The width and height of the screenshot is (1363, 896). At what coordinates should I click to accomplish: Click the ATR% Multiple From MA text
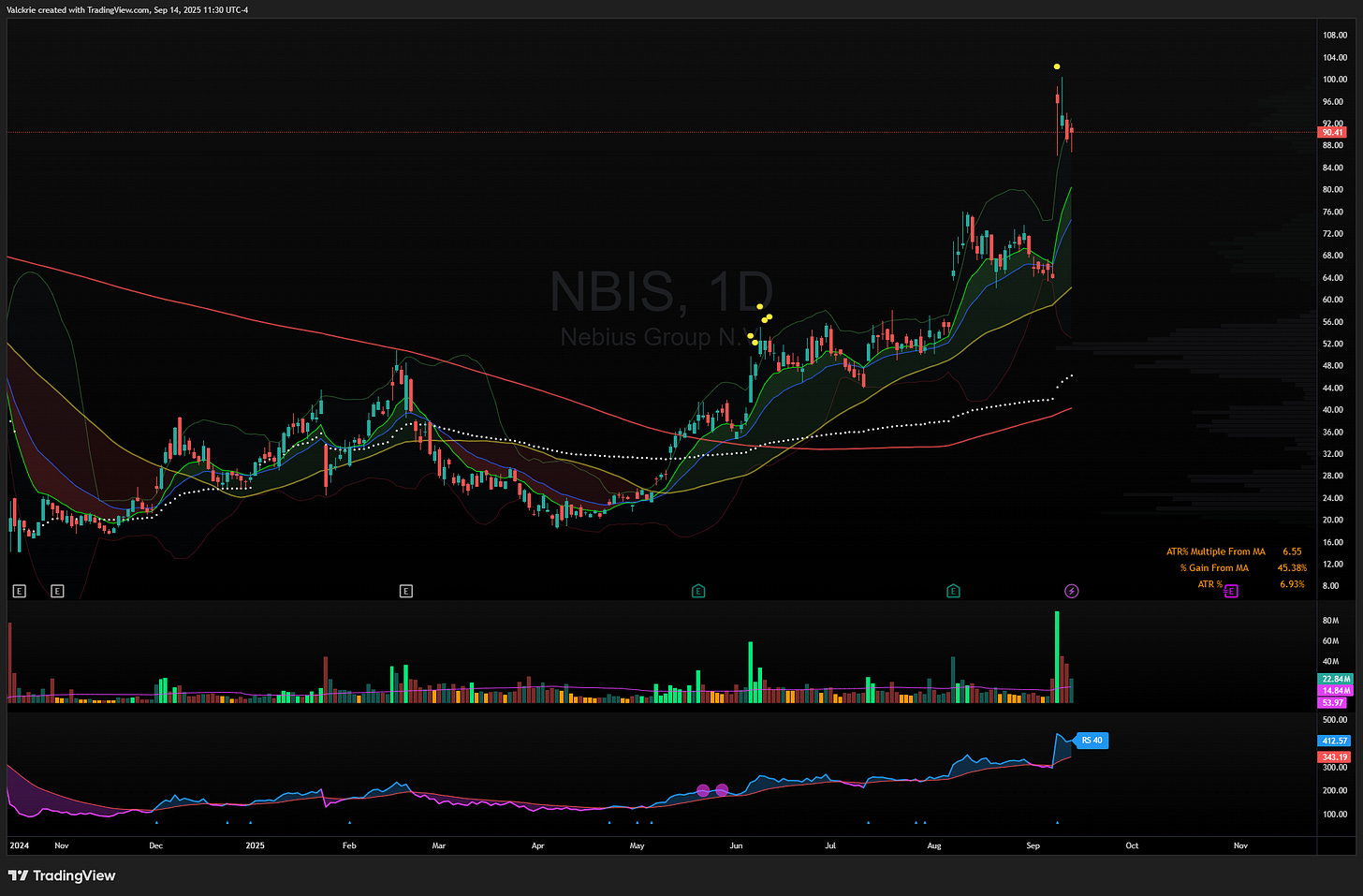(x=1215, y=551)
